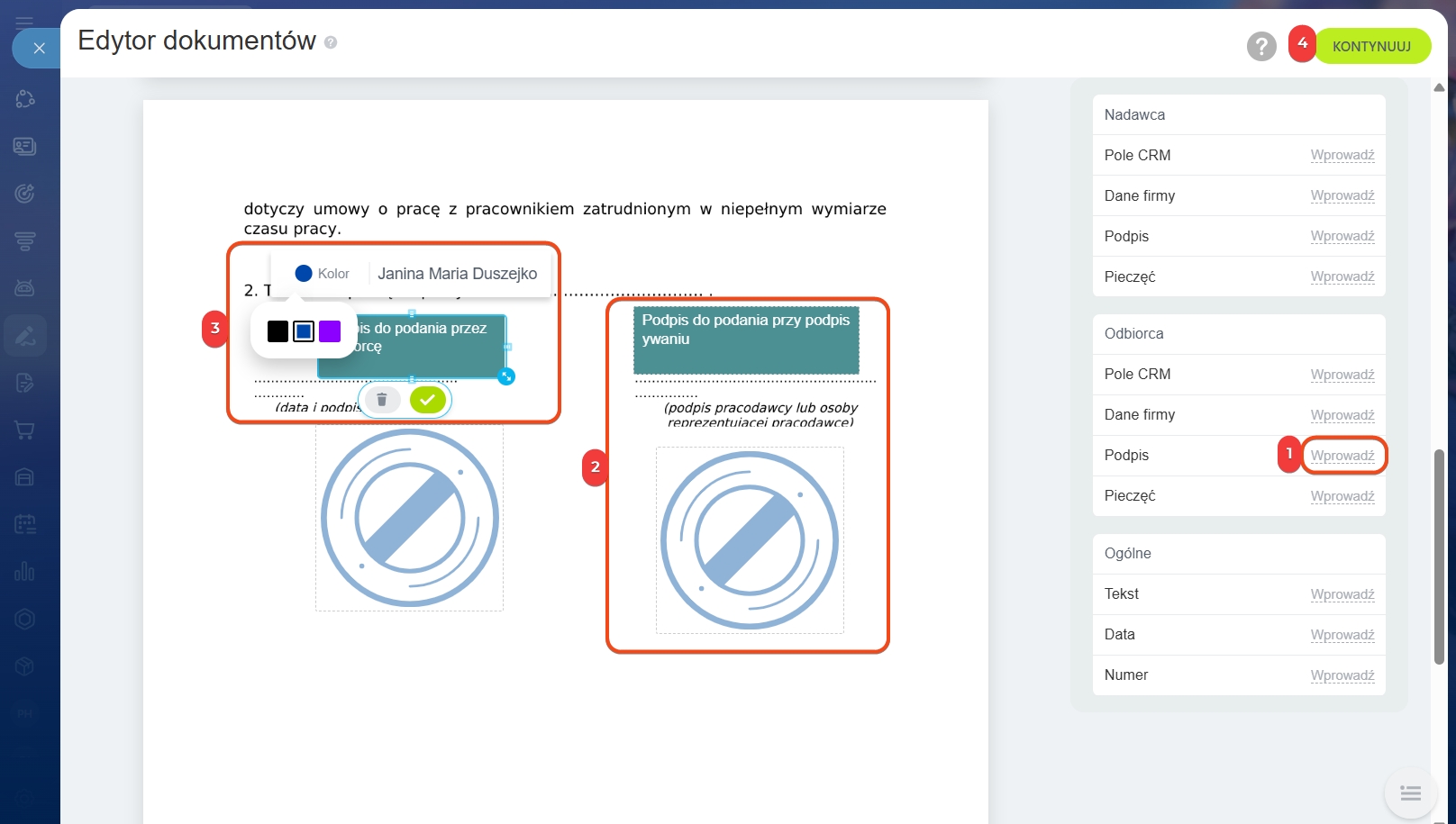The height and width of the screenshot is (824, 1456).
Task: Delete the selected signature block via trash icon
Action: [382, 400]
